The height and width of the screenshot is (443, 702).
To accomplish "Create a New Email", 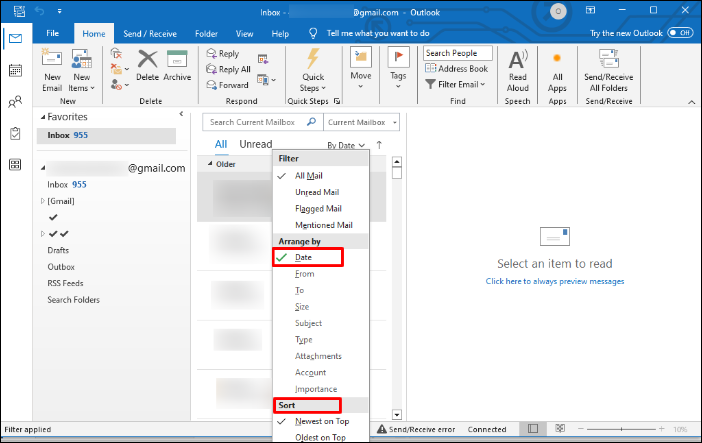I will 52,70.
